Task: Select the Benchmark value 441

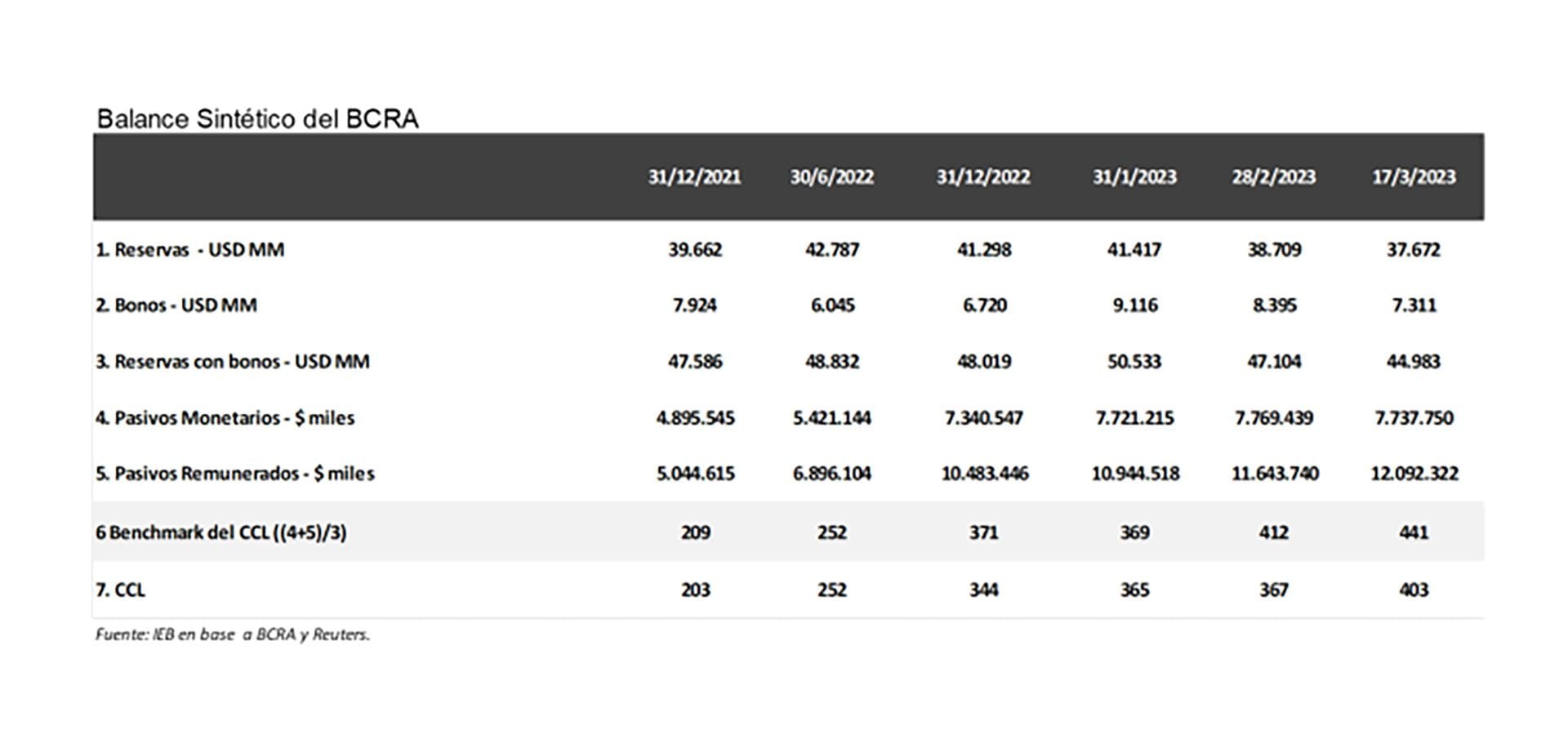Action: tap(1413, 532)
